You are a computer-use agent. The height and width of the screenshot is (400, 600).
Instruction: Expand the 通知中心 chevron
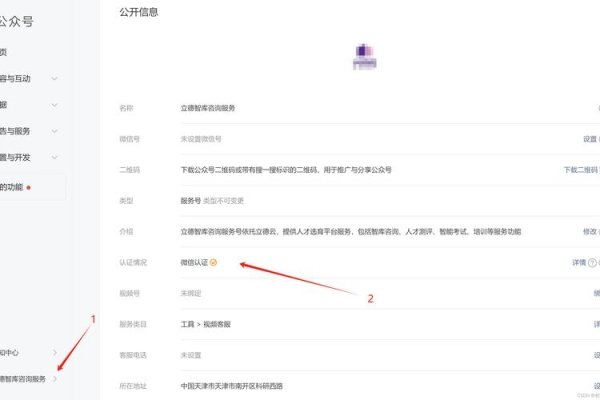55,353
